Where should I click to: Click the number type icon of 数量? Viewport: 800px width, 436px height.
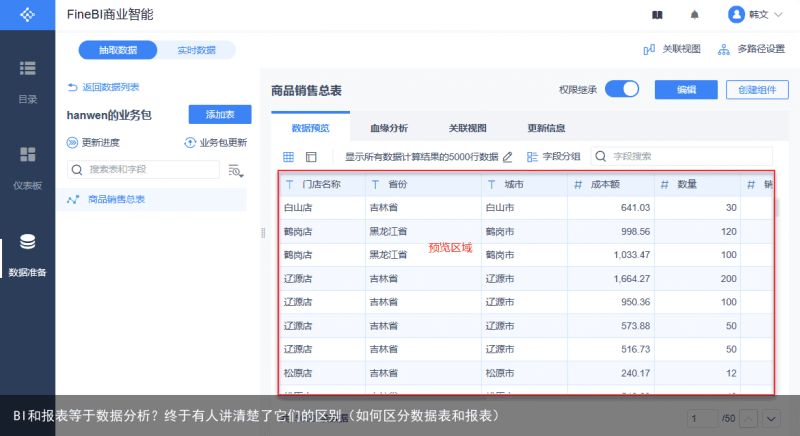click(664, 185)
